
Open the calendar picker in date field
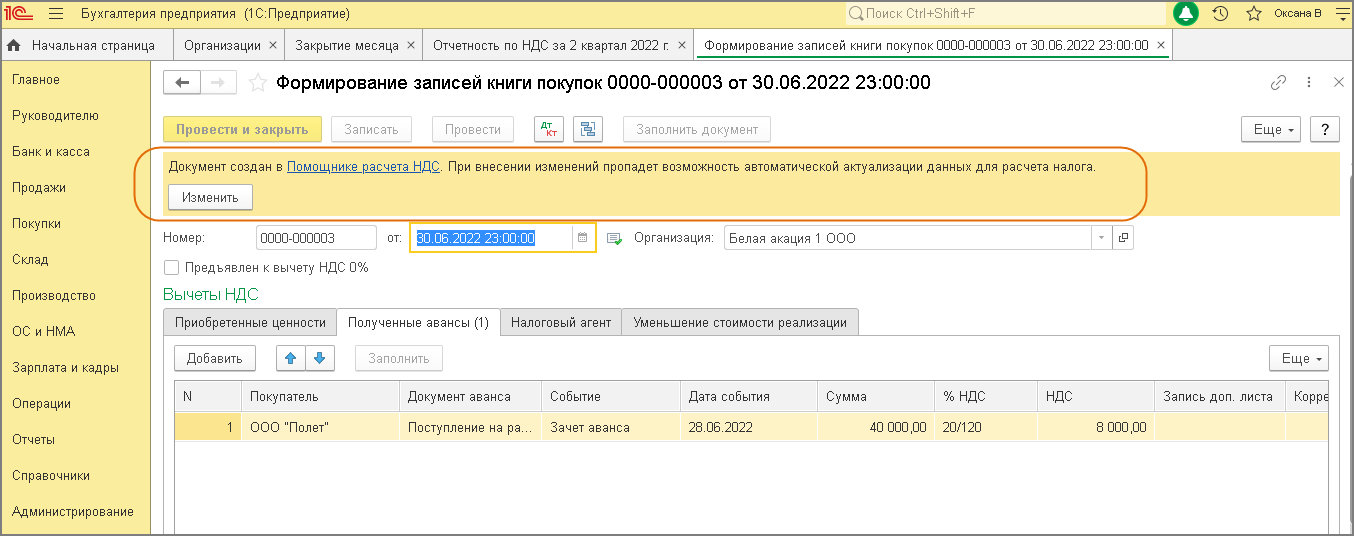(582, 238)
